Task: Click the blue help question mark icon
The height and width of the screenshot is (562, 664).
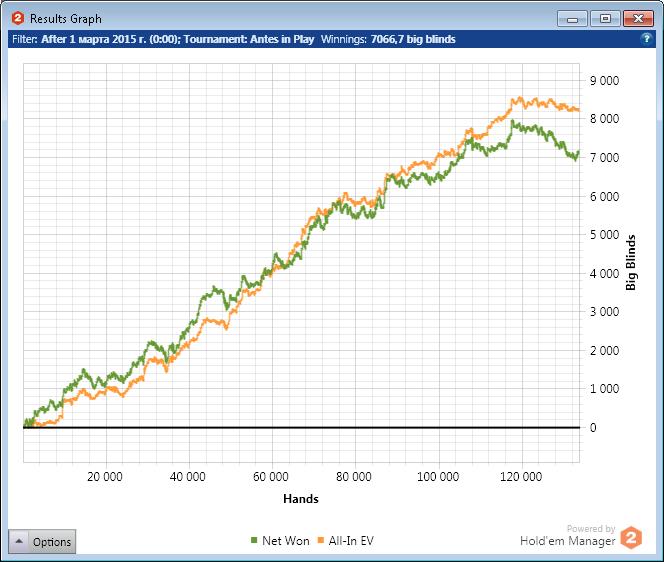Action: point(646,39)
